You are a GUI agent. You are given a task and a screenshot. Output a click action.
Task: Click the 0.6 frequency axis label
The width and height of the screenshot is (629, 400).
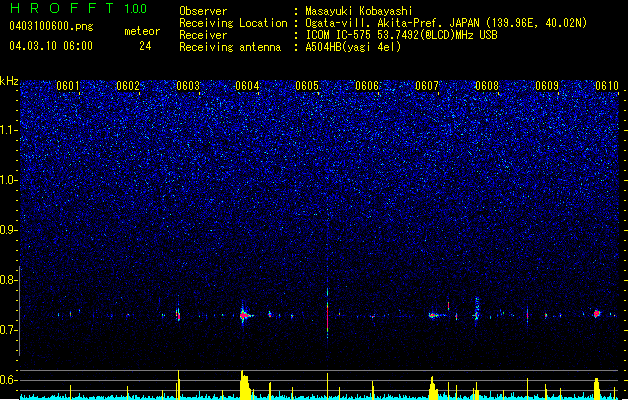click(8, 380)
